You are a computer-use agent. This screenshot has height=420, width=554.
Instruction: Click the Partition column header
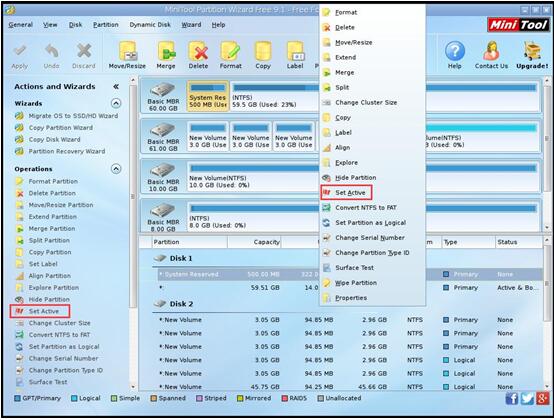189,242
